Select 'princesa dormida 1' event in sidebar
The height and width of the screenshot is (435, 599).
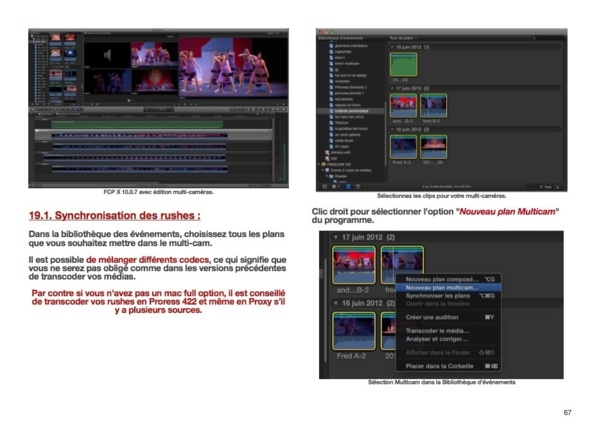349,93
